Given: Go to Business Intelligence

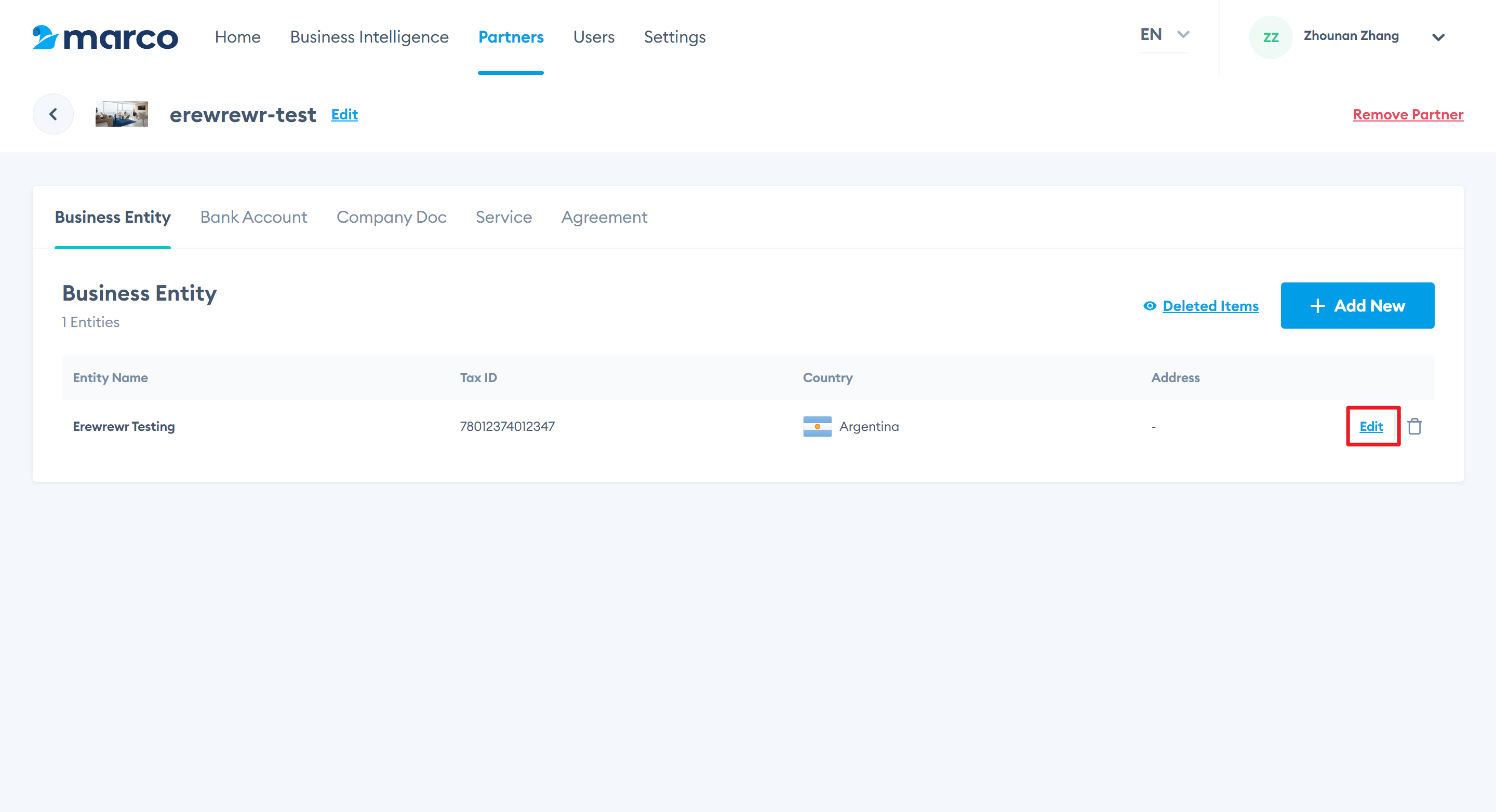Looking at the screenshot, I should coord(369,37).
